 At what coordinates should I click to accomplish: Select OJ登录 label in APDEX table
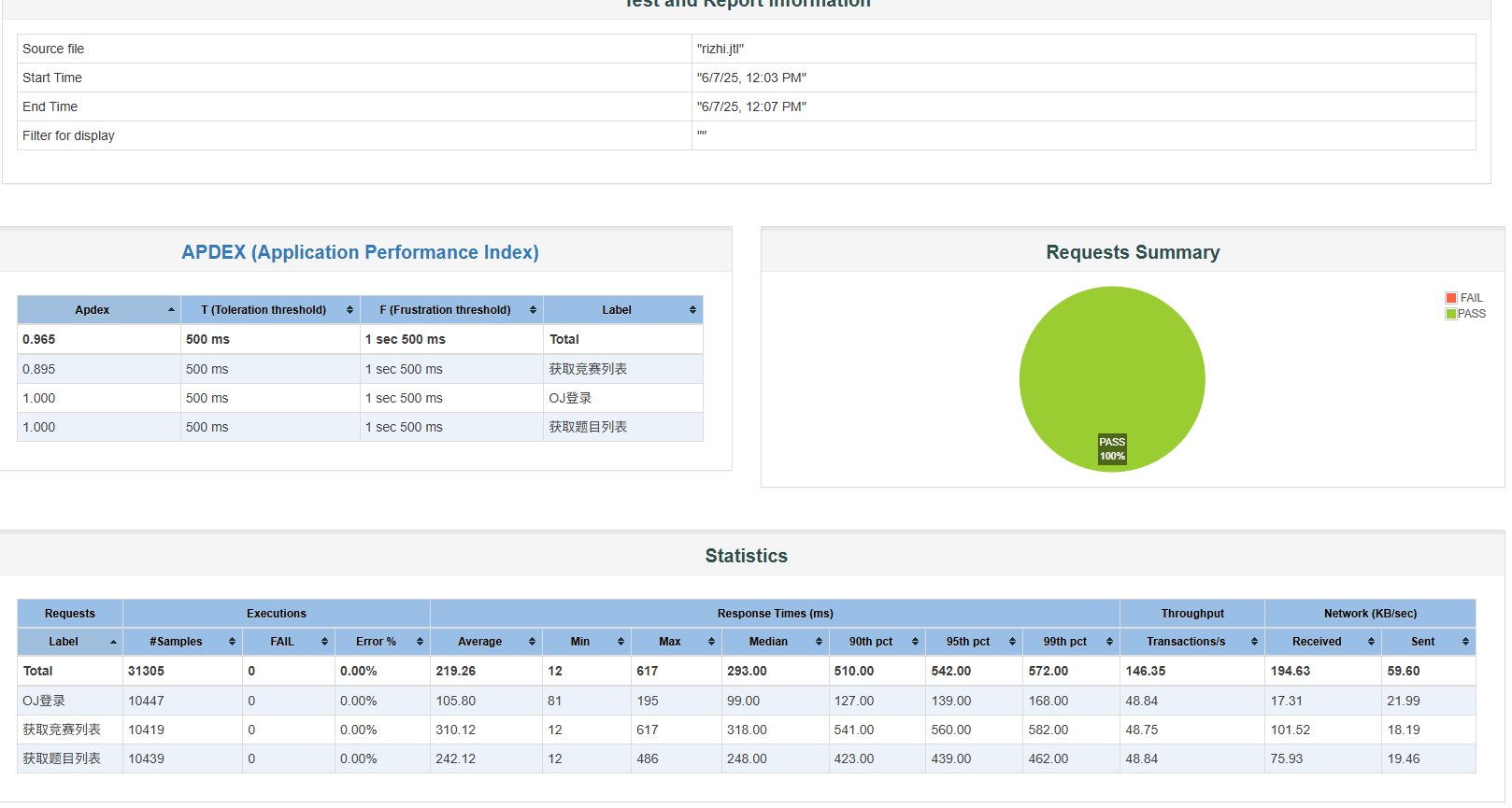tap(570, 398)
